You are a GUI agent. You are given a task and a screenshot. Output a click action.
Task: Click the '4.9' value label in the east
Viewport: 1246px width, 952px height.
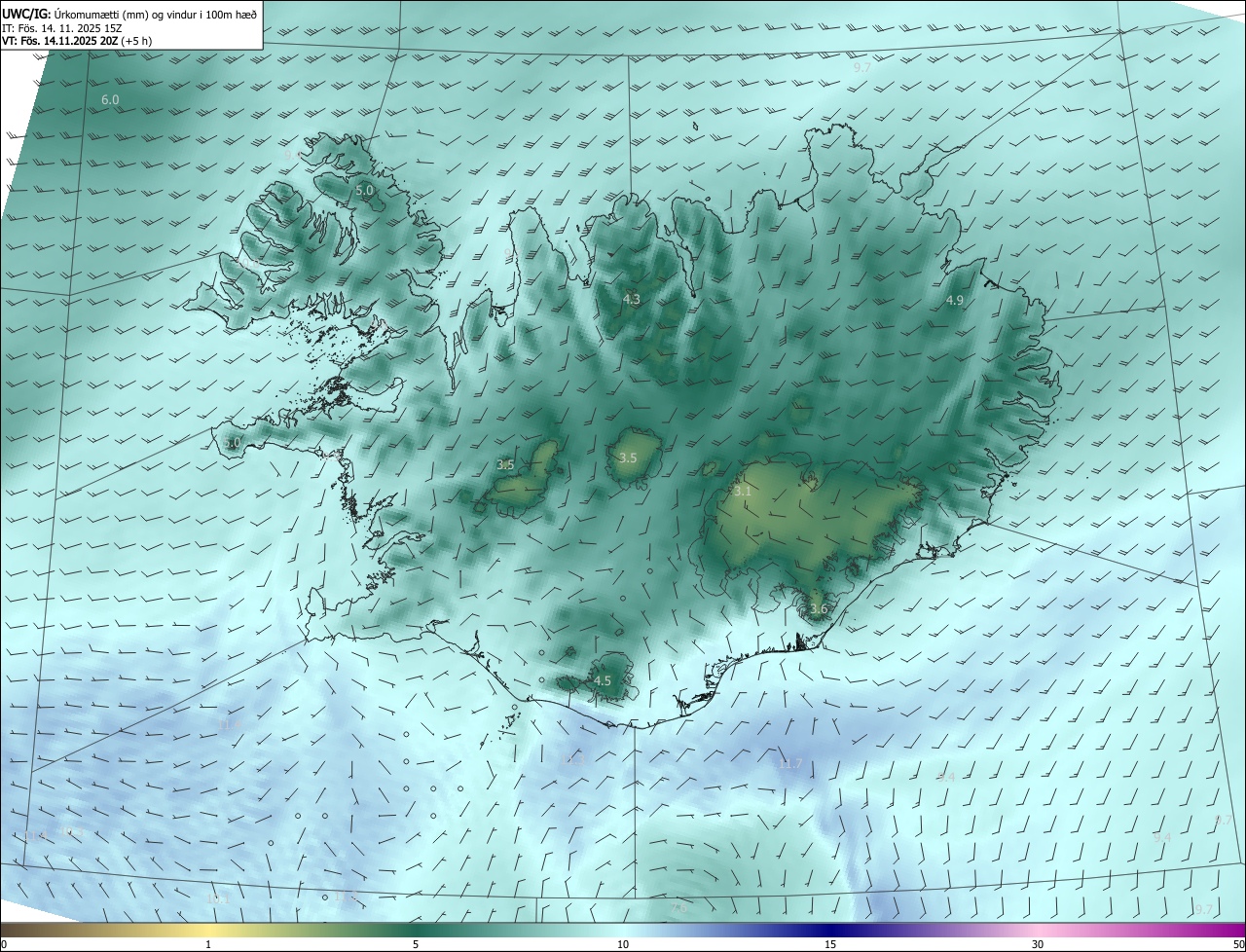click(x=954, y=301)
